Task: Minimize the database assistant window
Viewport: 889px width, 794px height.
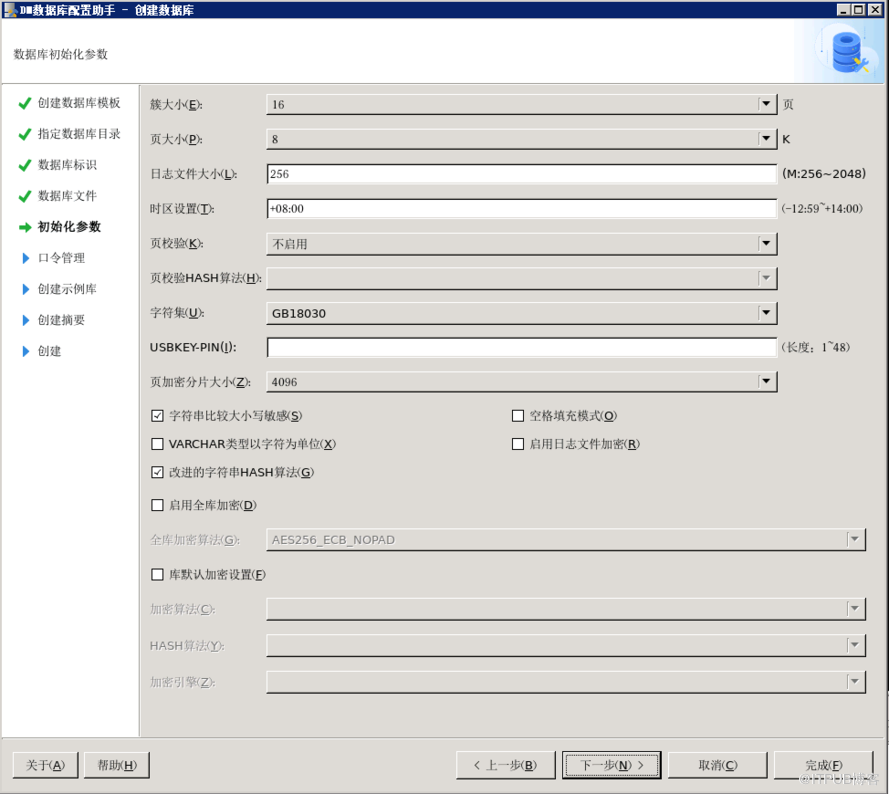Action: tap(843, 10)
